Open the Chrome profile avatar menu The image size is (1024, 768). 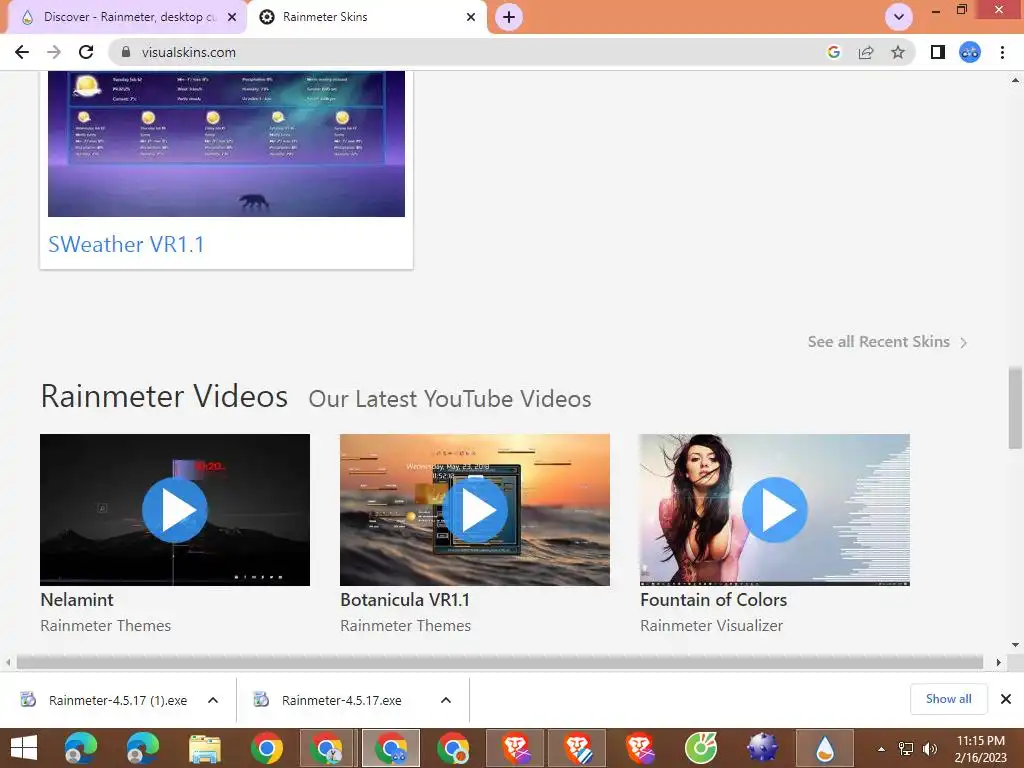tap(970, 52)
